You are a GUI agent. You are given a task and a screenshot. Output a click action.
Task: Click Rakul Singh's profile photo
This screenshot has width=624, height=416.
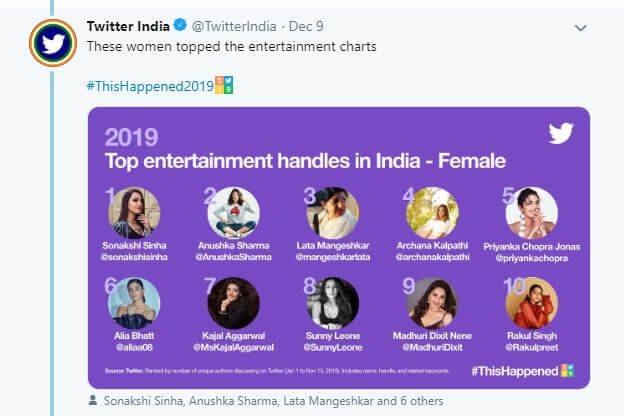pos(531,303)
